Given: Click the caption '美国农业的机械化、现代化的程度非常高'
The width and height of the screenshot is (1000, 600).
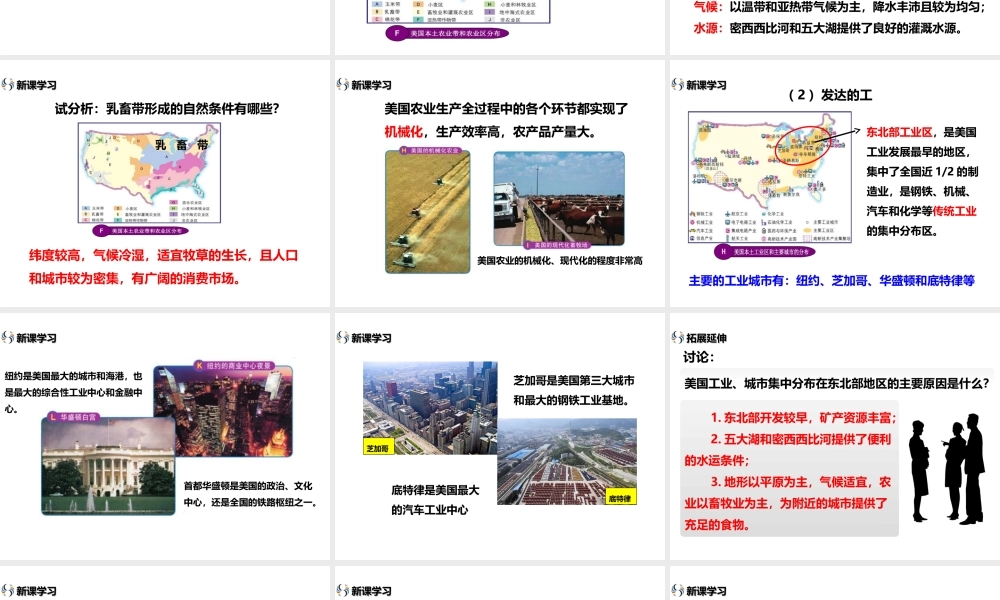Looking at the screenshot, I should pos(560,260).
